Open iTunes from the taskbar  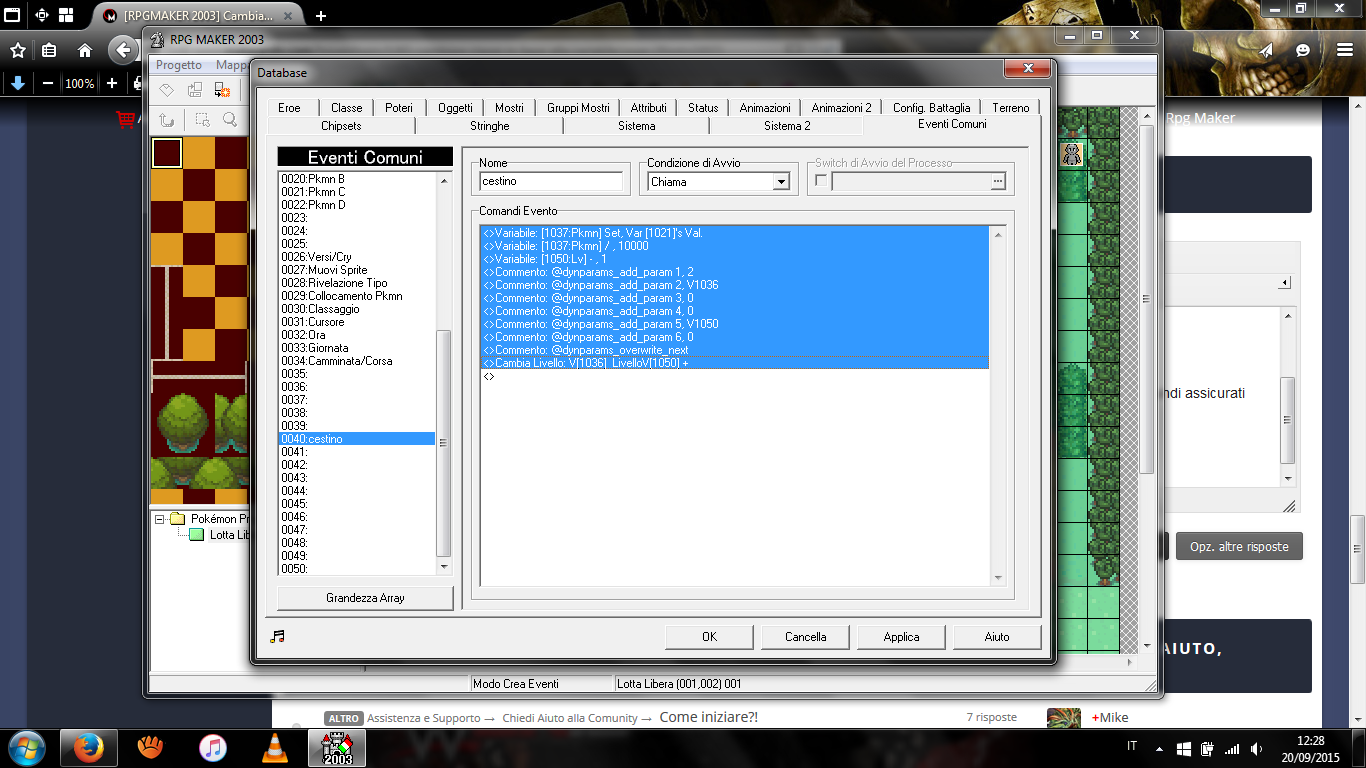213,747
